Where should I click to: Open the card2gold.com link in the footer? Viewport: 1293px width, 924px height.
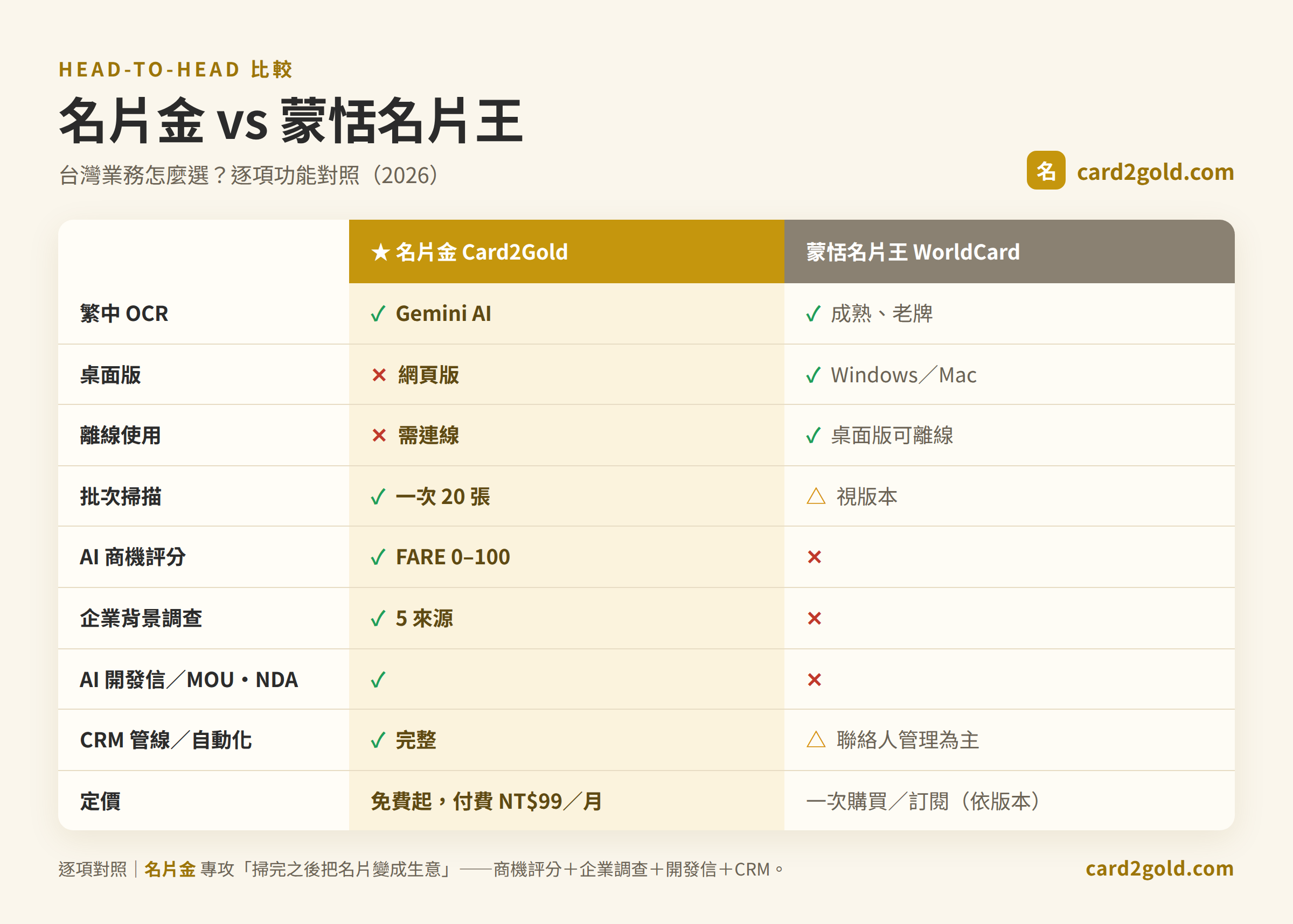coord(1160,869)
